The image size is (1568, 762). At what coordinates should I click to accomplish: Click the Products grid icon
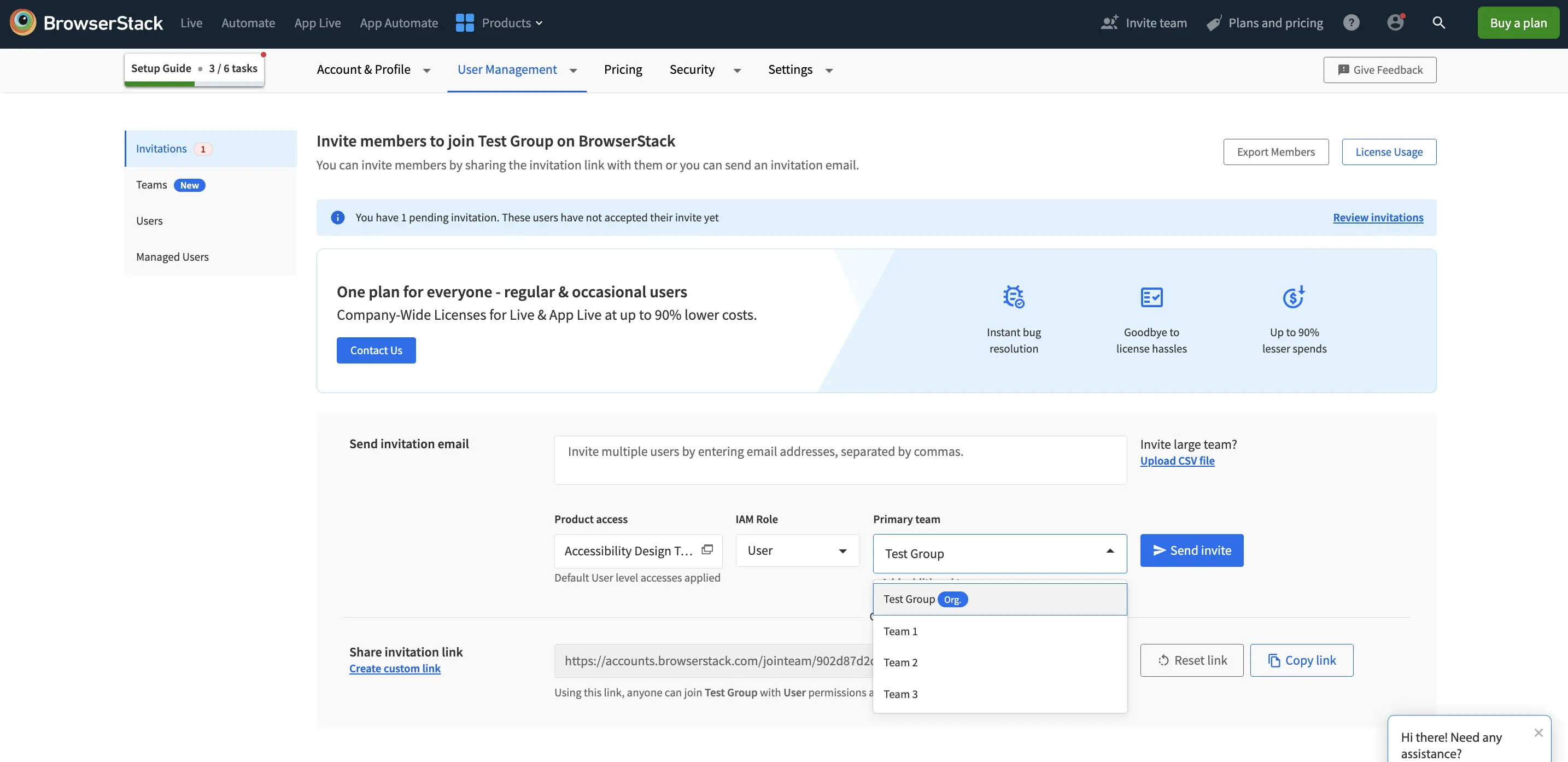[464, 22]
